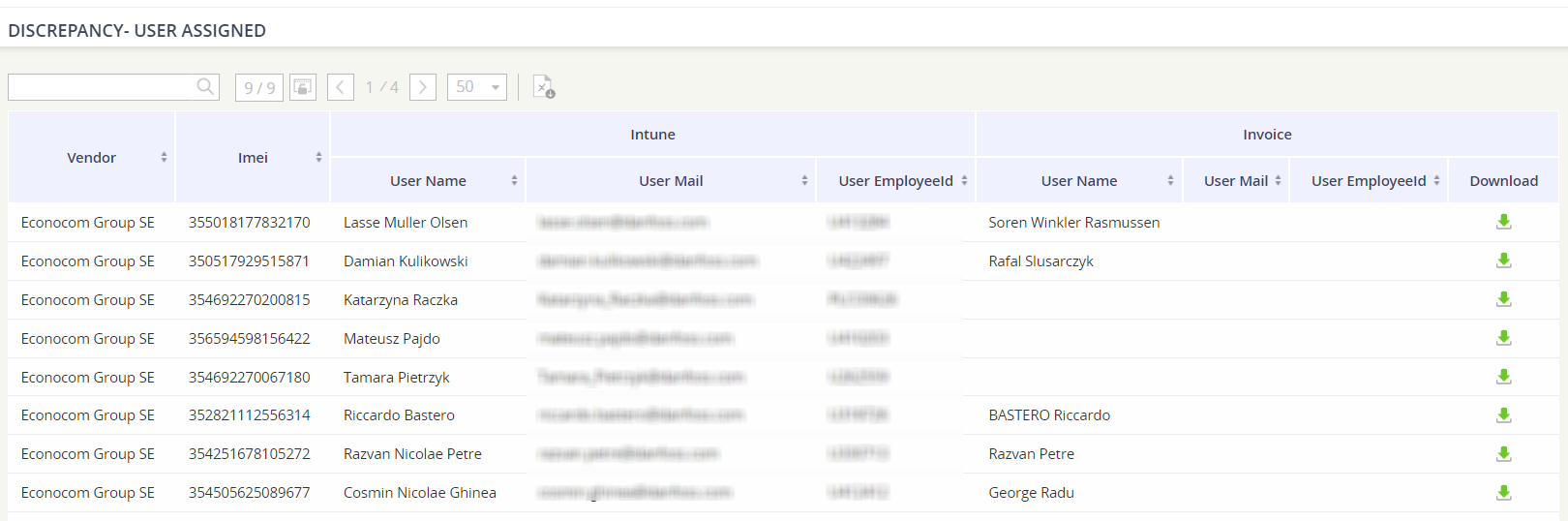Click Lasse Muller Olsen name cell

point(406,223)
